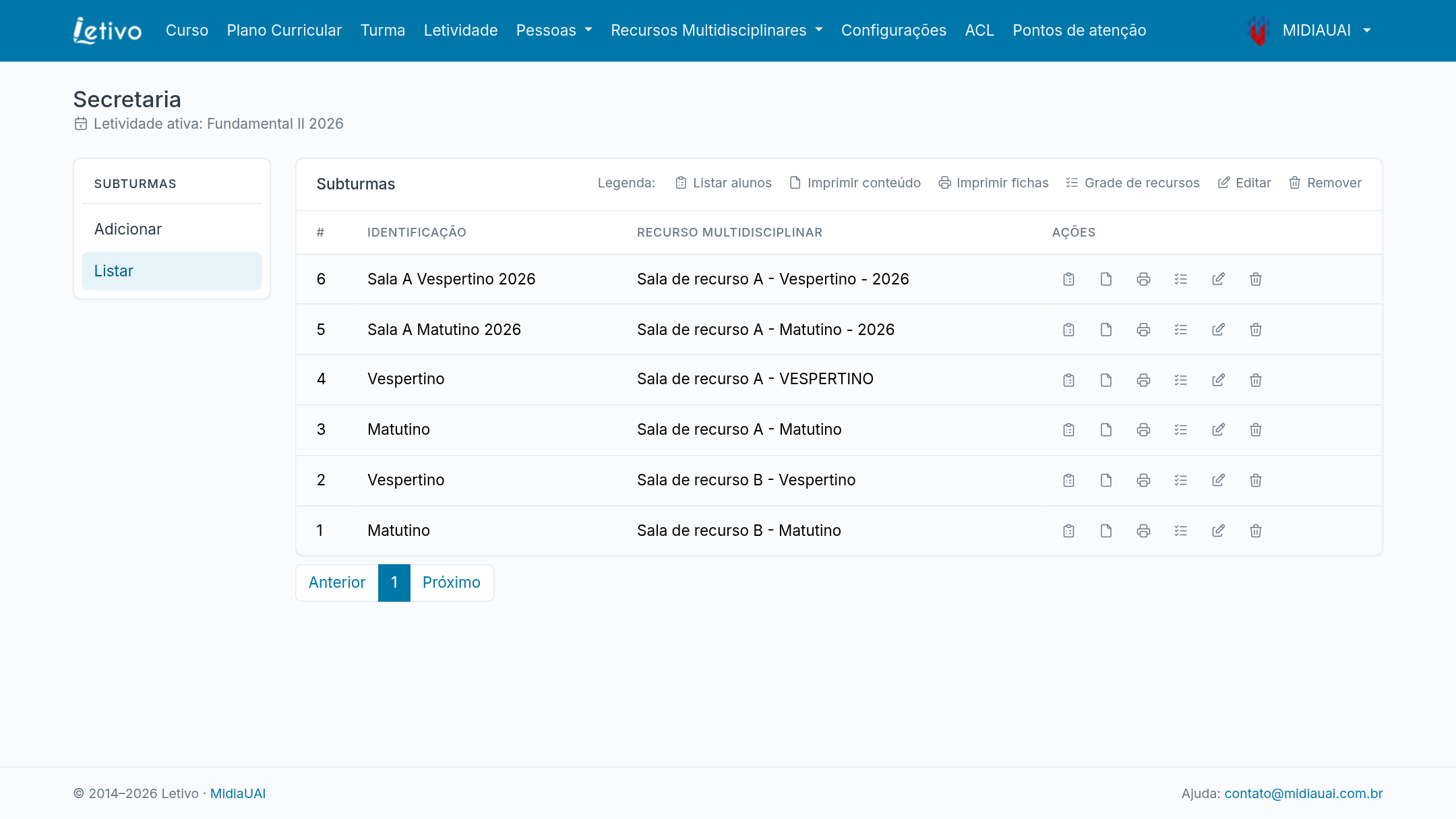Edit row 3 Matutino subturma

coord(1218,430)
